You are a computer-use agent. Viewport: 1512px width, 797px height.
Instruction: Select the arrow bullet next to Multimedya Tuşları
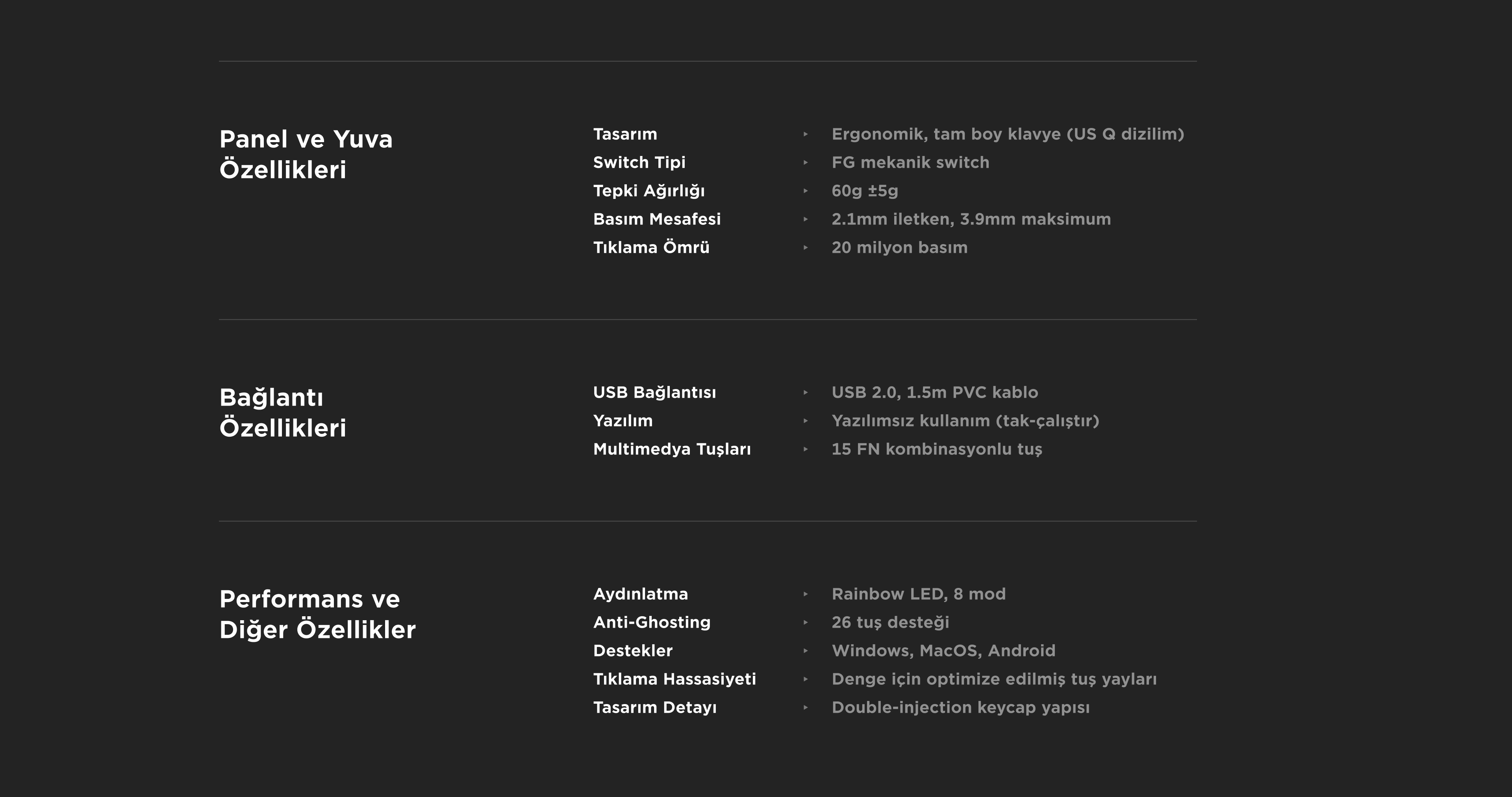click(x=805, y=450)
